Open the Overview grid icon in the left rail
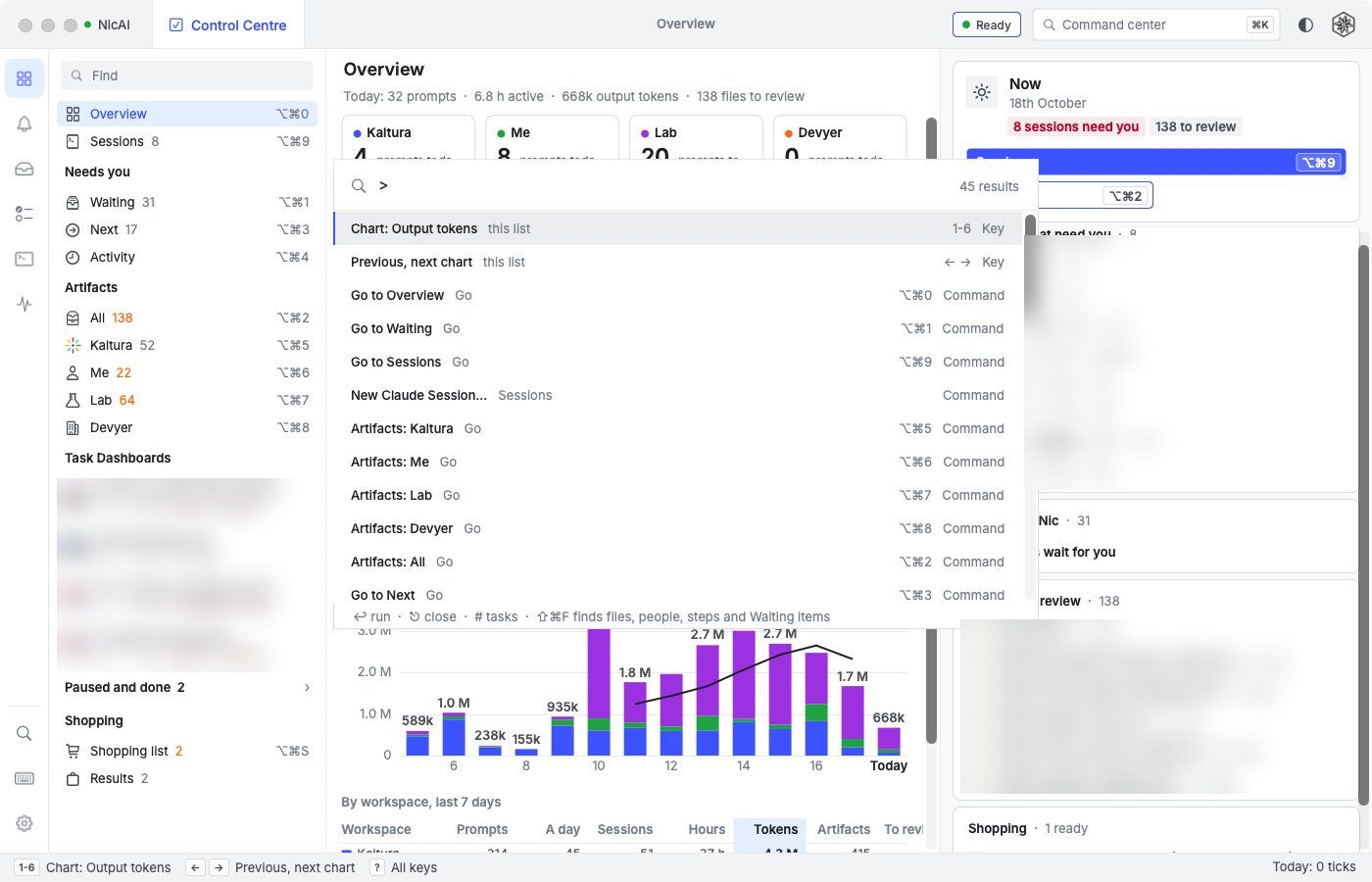 24,78
